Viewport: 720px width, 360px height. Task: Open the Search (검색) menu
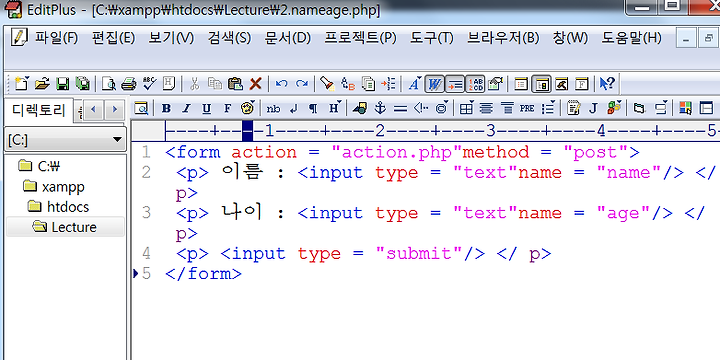point(229,38)
